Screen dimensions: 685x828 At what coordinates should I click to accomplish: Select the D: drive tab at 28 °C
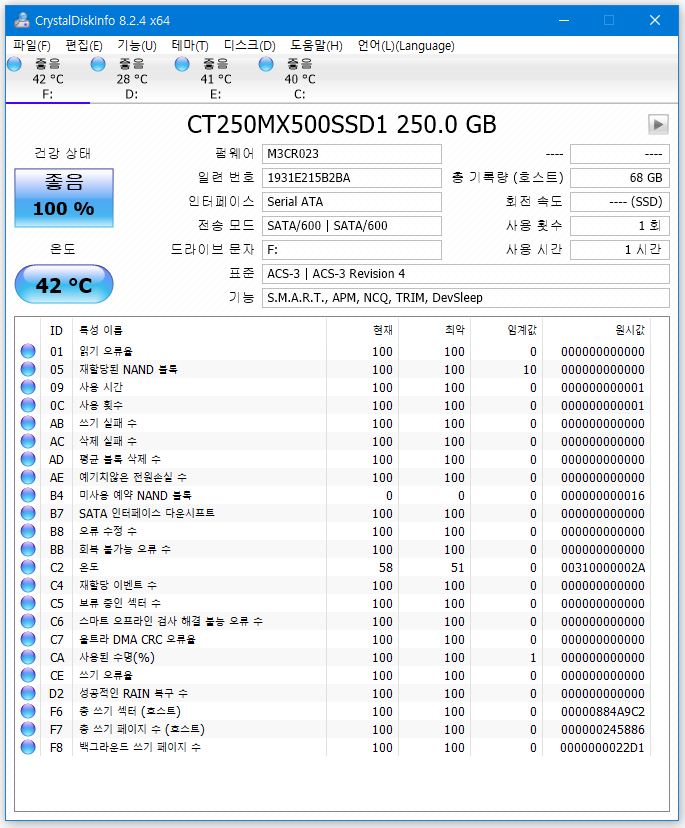(132, 79)
